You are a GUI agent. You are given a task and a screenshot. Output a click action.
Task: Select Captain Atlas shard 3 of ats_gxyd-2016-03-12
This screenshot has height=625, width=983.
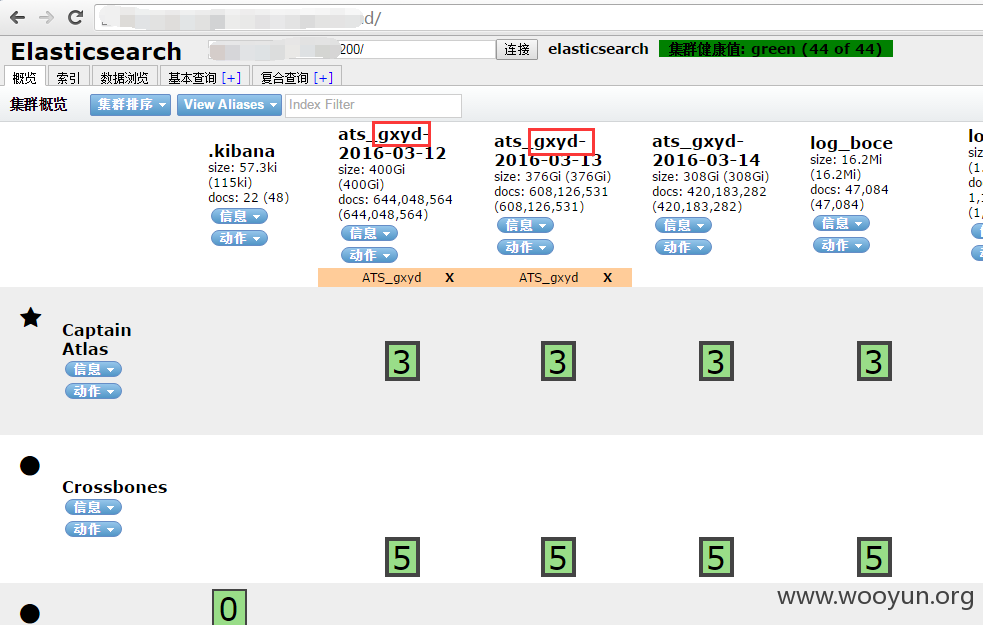click(x=402, y=361)
